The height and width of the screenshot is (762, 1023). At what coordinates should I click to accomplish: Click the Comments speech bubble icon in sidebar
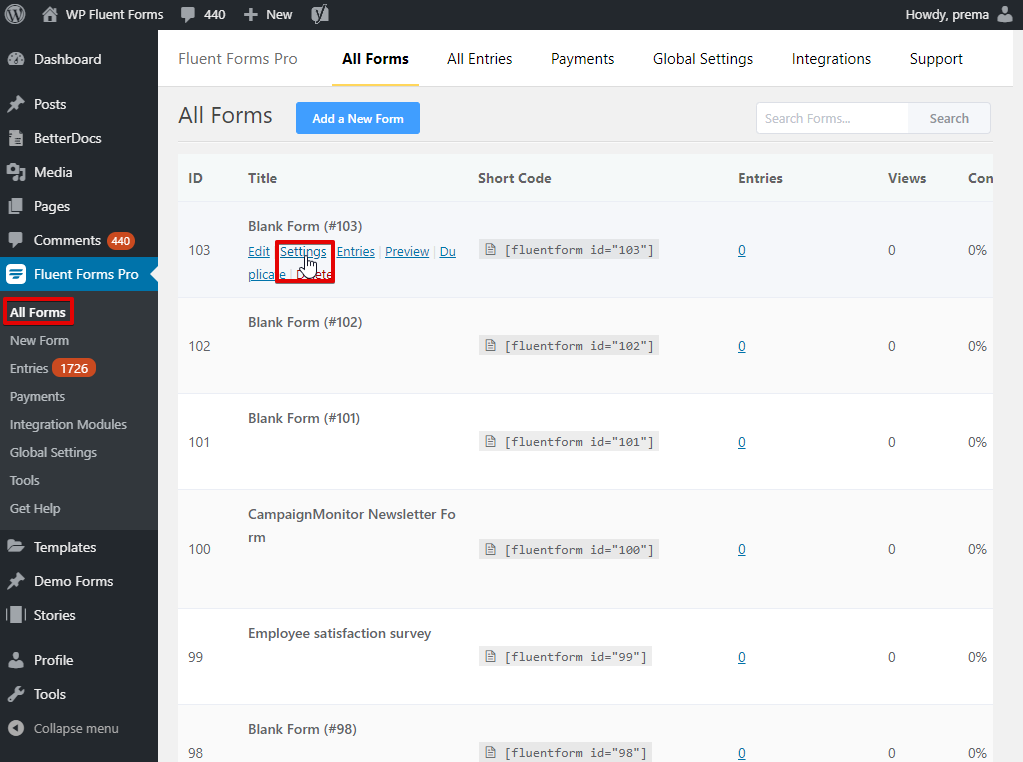[x=16, y=239]
